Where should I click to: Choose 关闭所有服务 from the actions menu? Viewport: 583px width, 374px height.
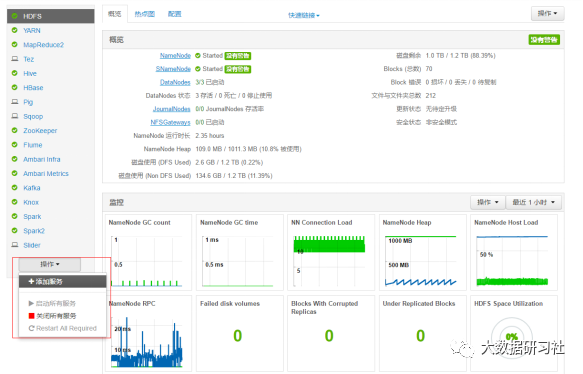click(62, 316)
